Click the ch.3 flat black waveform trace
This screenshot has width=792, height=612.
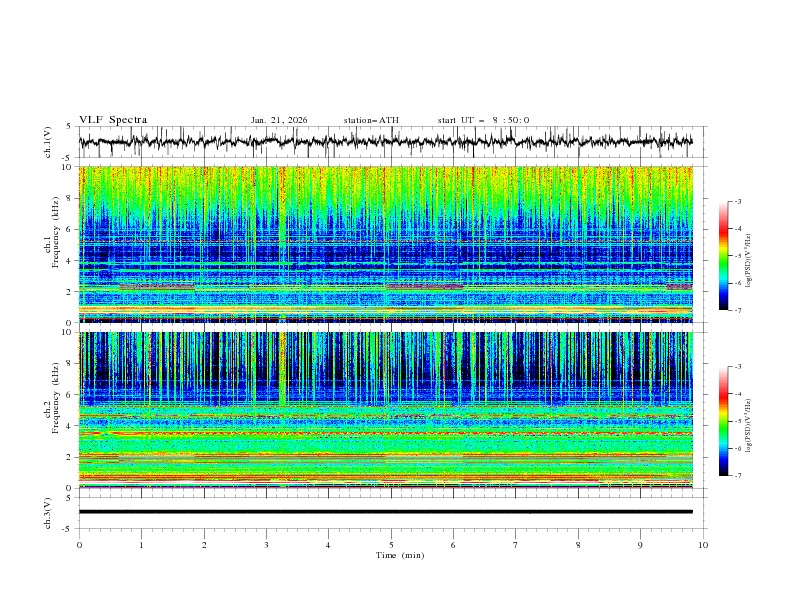385,512
